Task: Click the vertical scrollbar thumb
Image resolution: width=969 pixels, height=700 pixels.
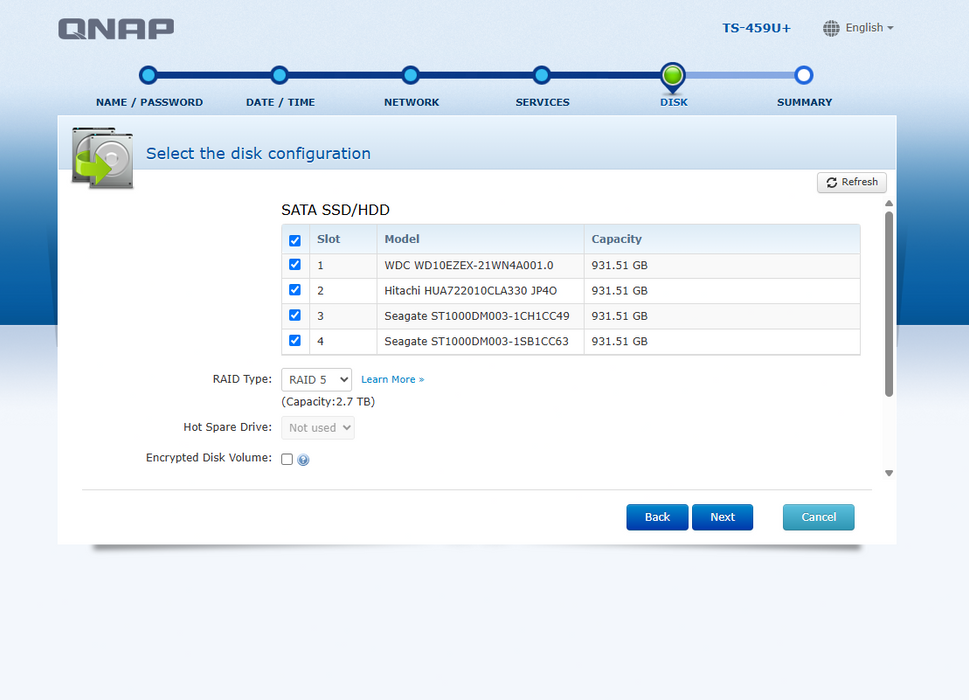Action: 889,304
